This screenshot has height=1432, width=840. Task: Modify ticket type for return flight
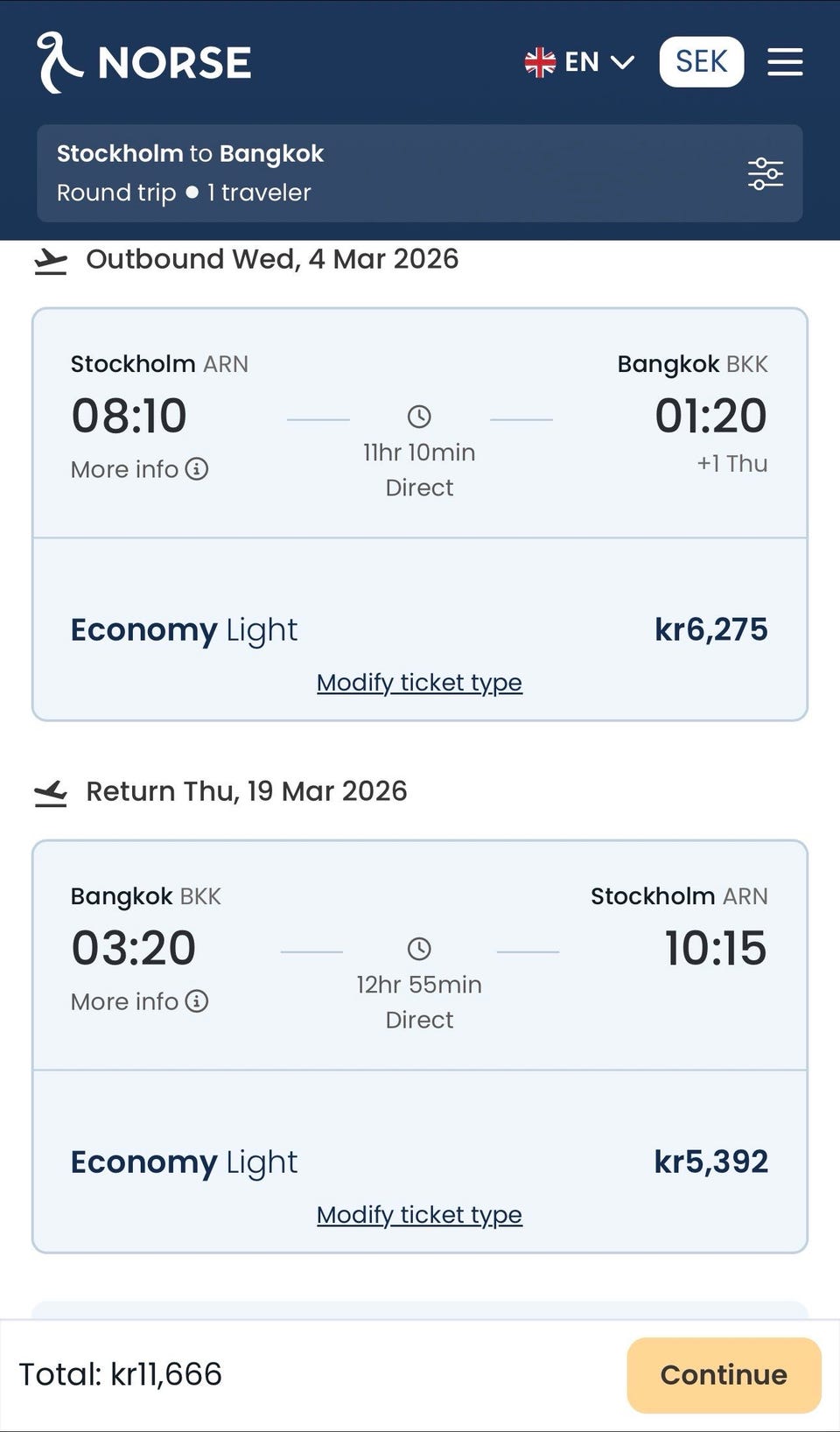[419, 1215]
